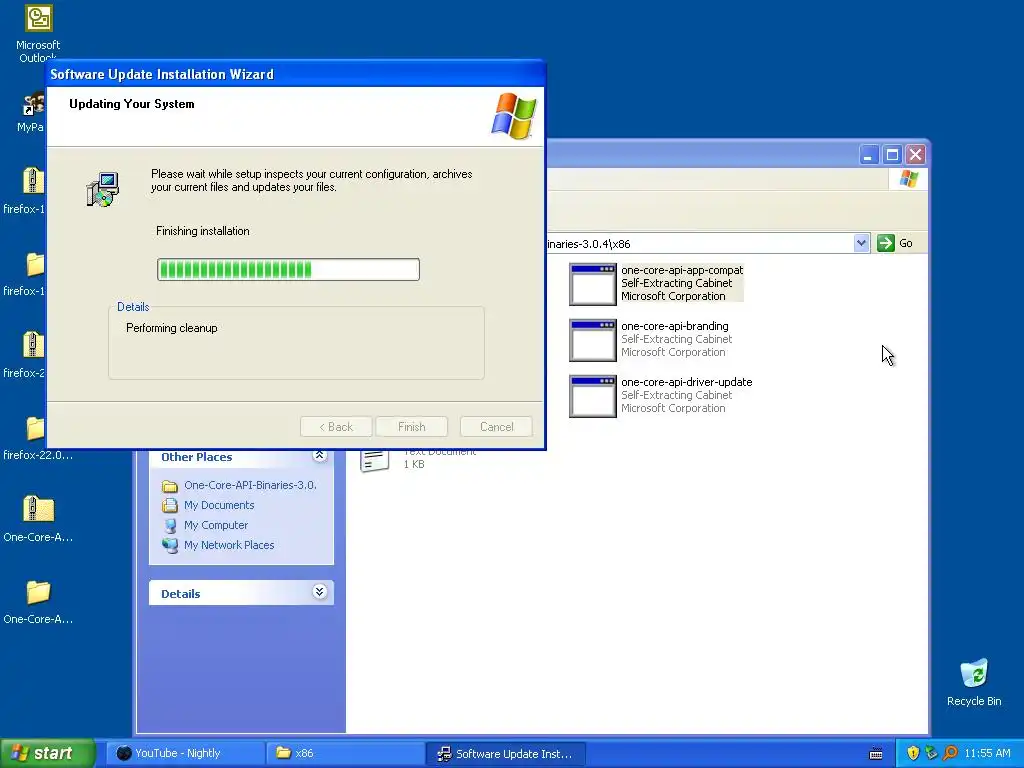Go to My Documents in Other Places

click(x=219, y=505)
